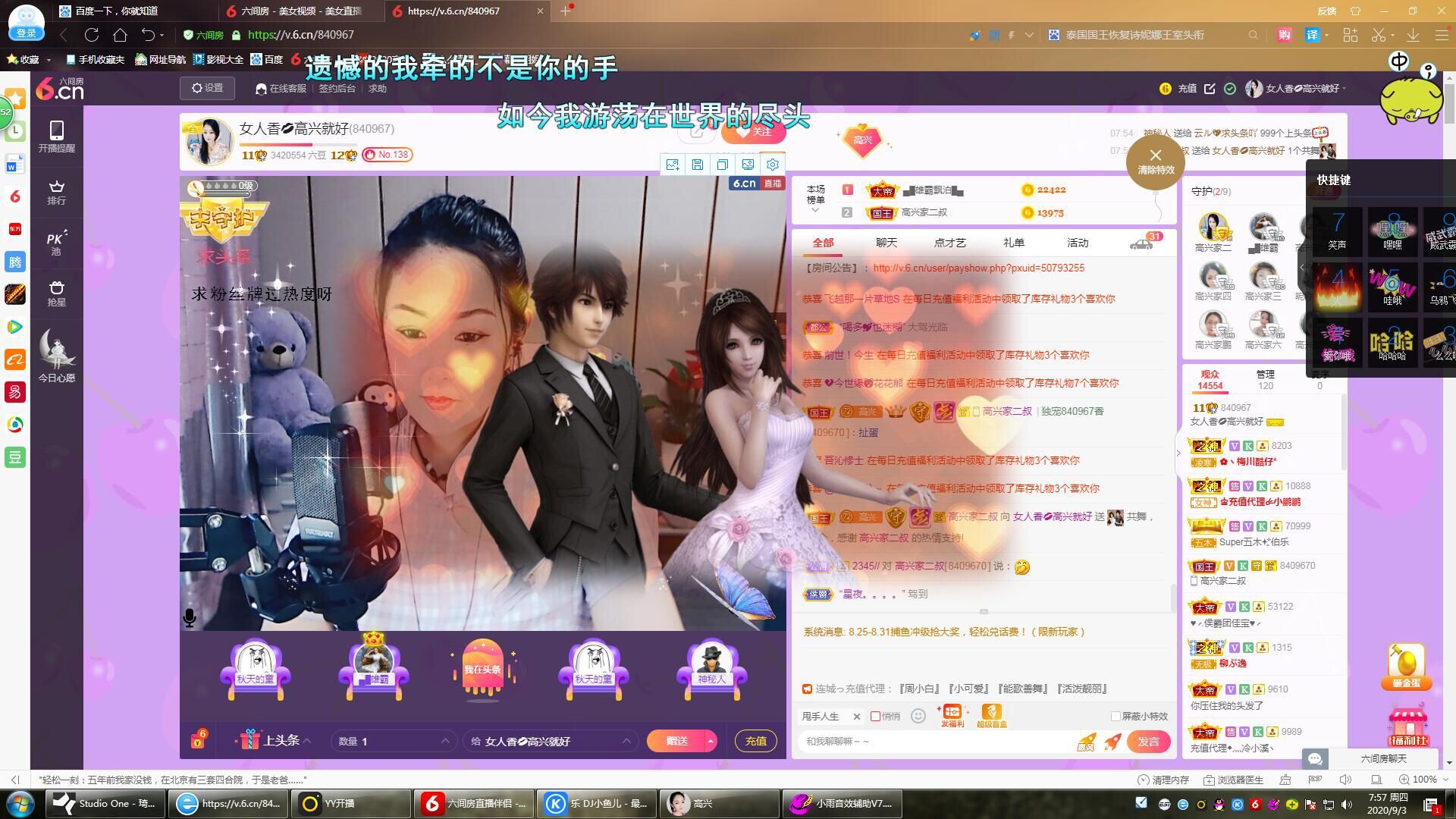Open the 发福利 gift box icon
This screenshot has height=819, width=1456.
coord(952,715)
